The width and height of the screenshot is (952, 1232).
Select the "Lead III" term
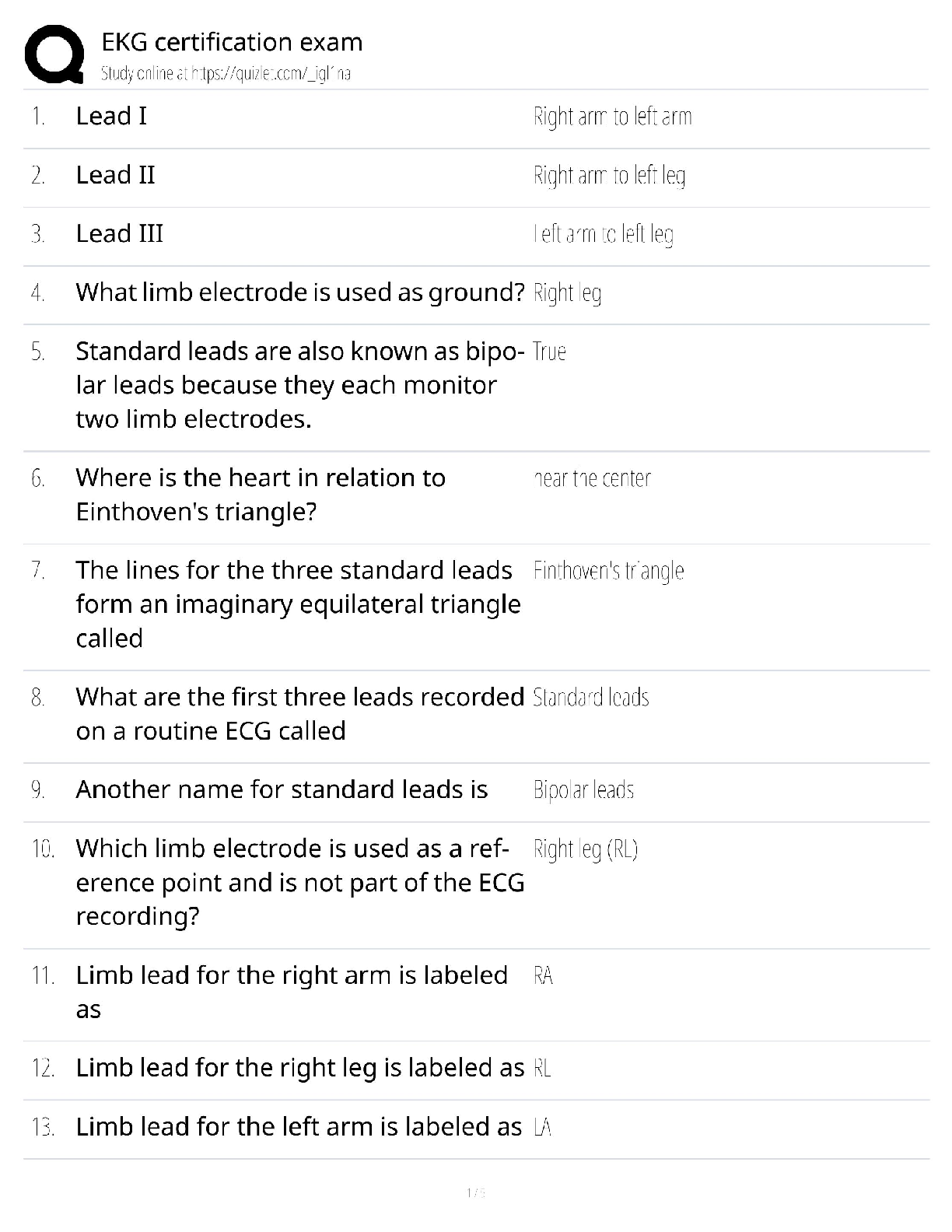point(119,233)
